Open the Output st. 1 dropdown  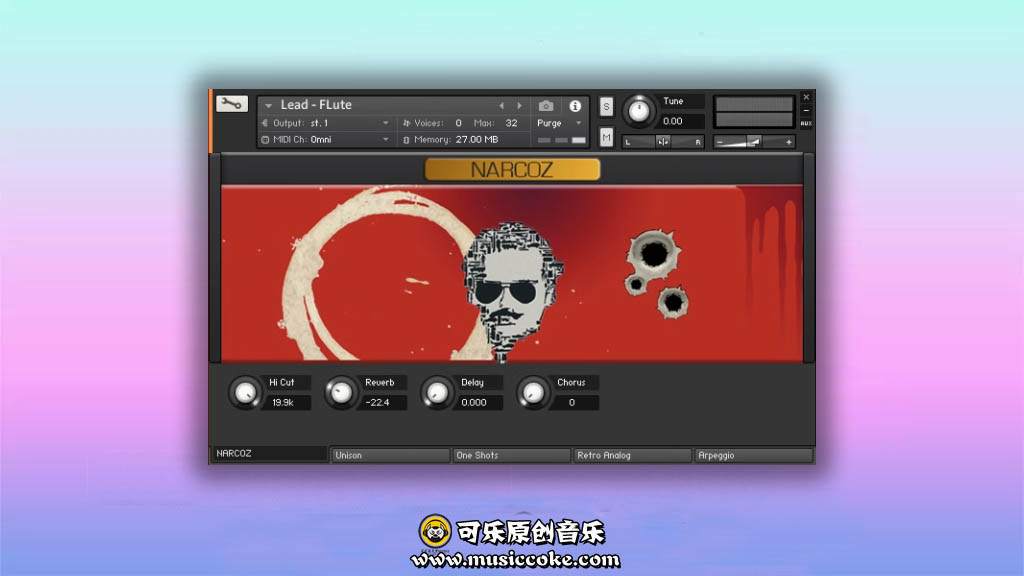point(325,123)
